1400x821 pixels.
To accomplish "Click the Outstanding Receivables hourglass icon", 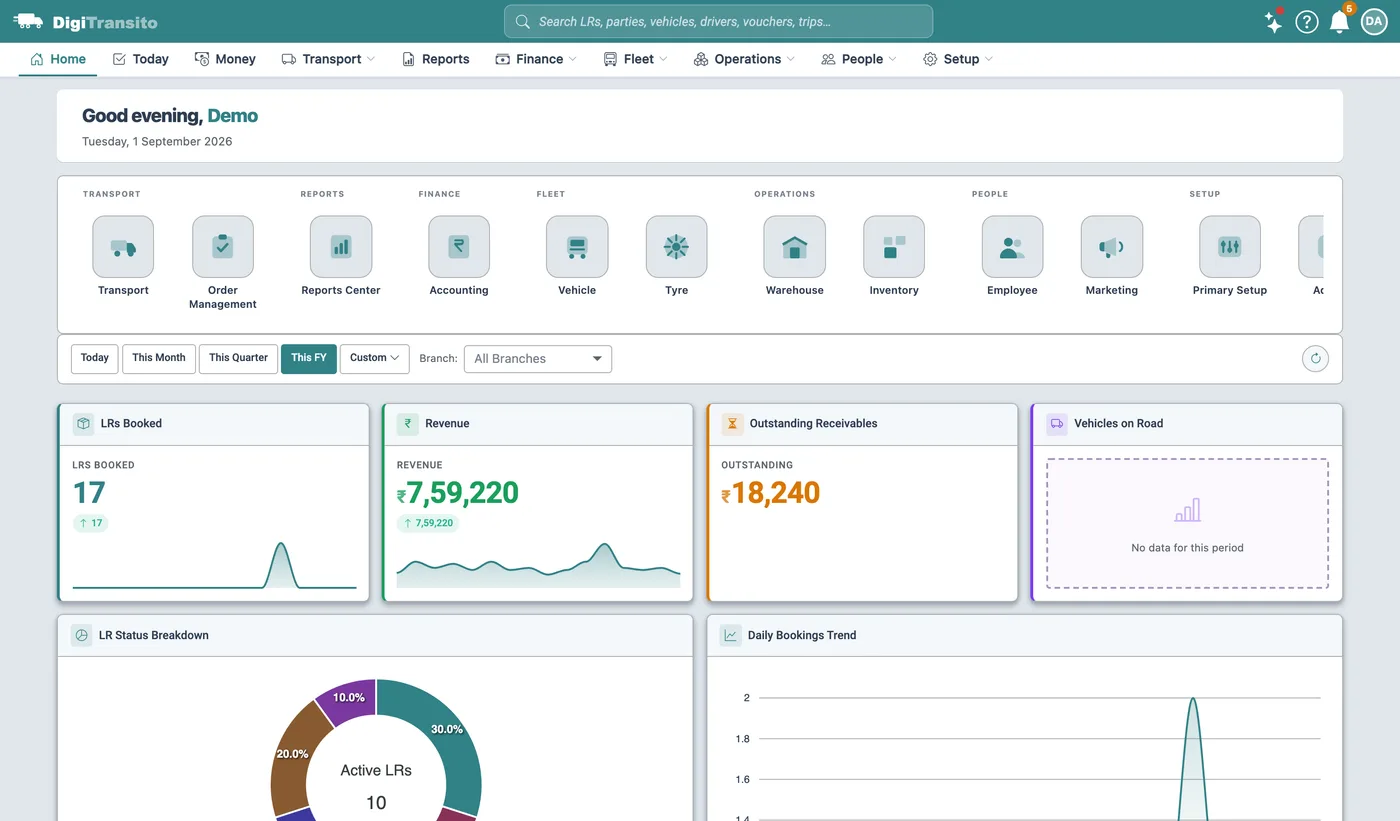I will (x=732, y=424).
